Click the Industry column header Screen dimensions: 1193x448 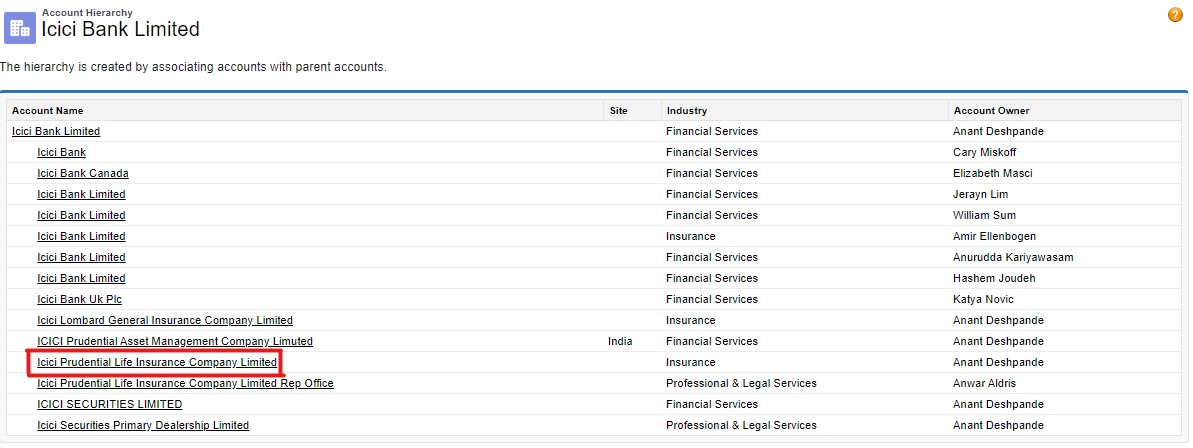coord(687,110)
